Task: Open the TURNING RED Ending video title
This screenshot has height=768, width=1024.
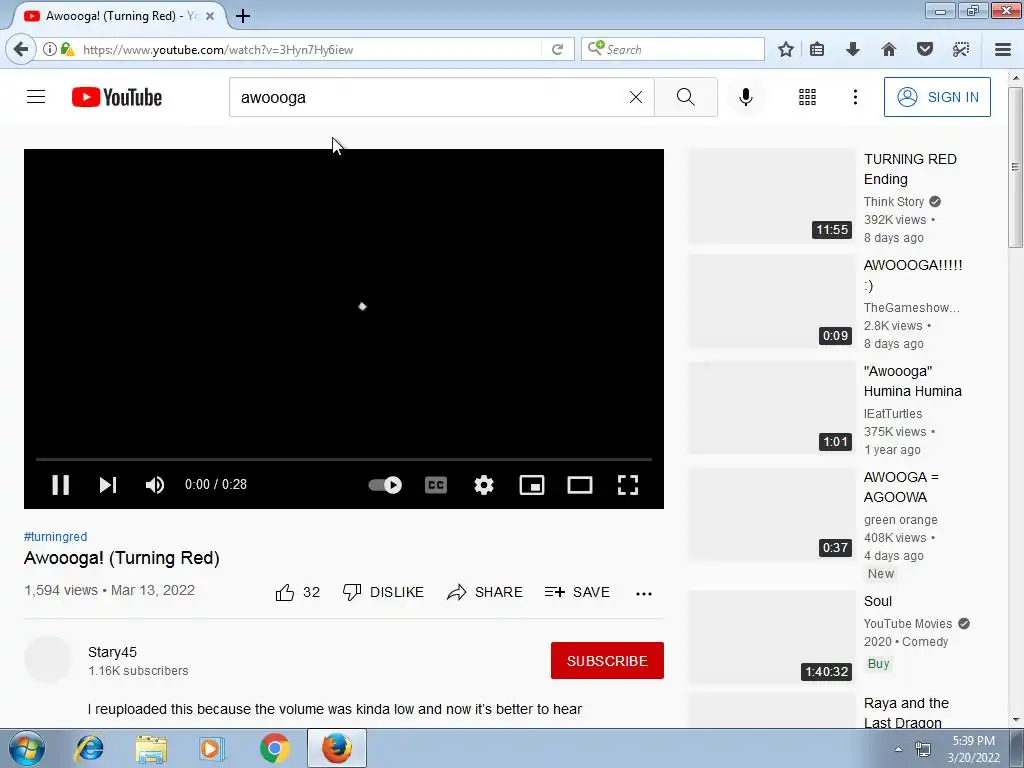Action: coord(910,169)
